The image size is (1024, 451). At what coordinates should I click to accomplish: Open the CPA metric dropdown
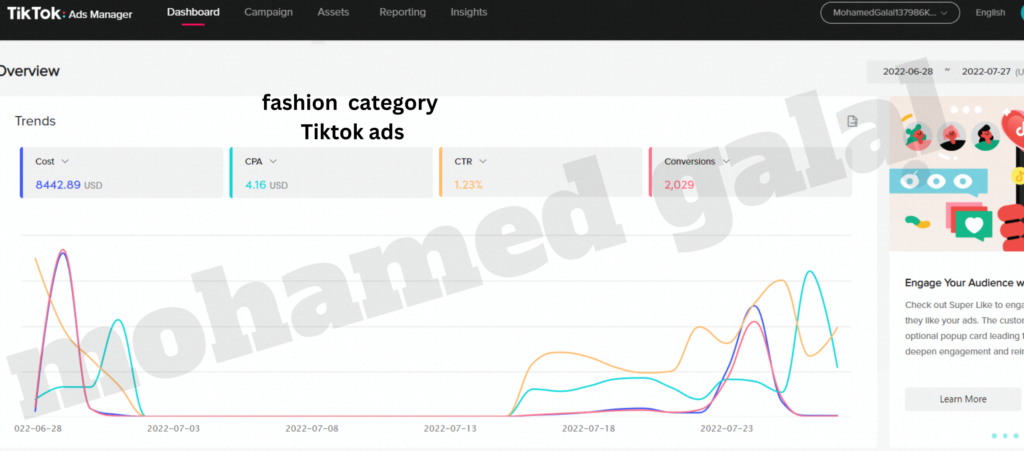273,161
